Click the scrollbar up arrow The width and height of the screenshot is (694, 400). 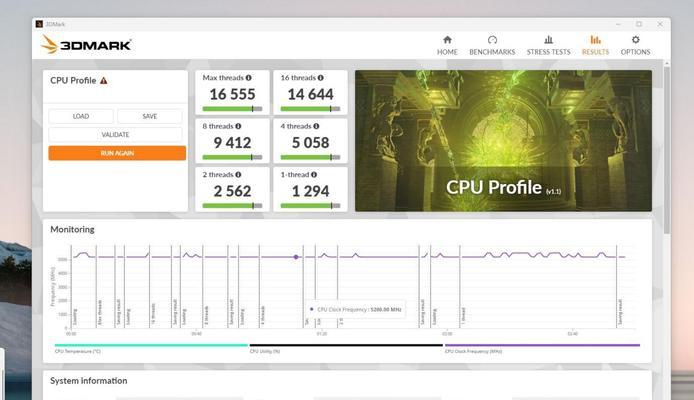coord(667,64)
